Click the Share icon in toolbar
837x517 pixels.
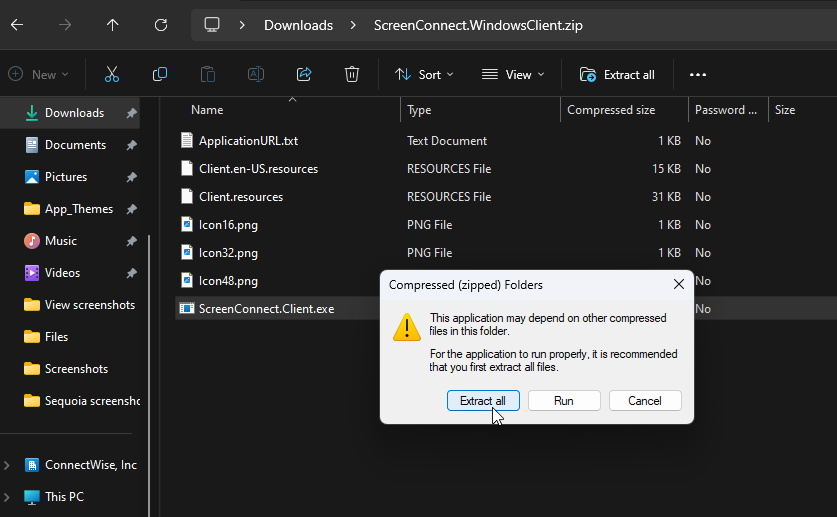pyautogui.click(x=304, y=74)
